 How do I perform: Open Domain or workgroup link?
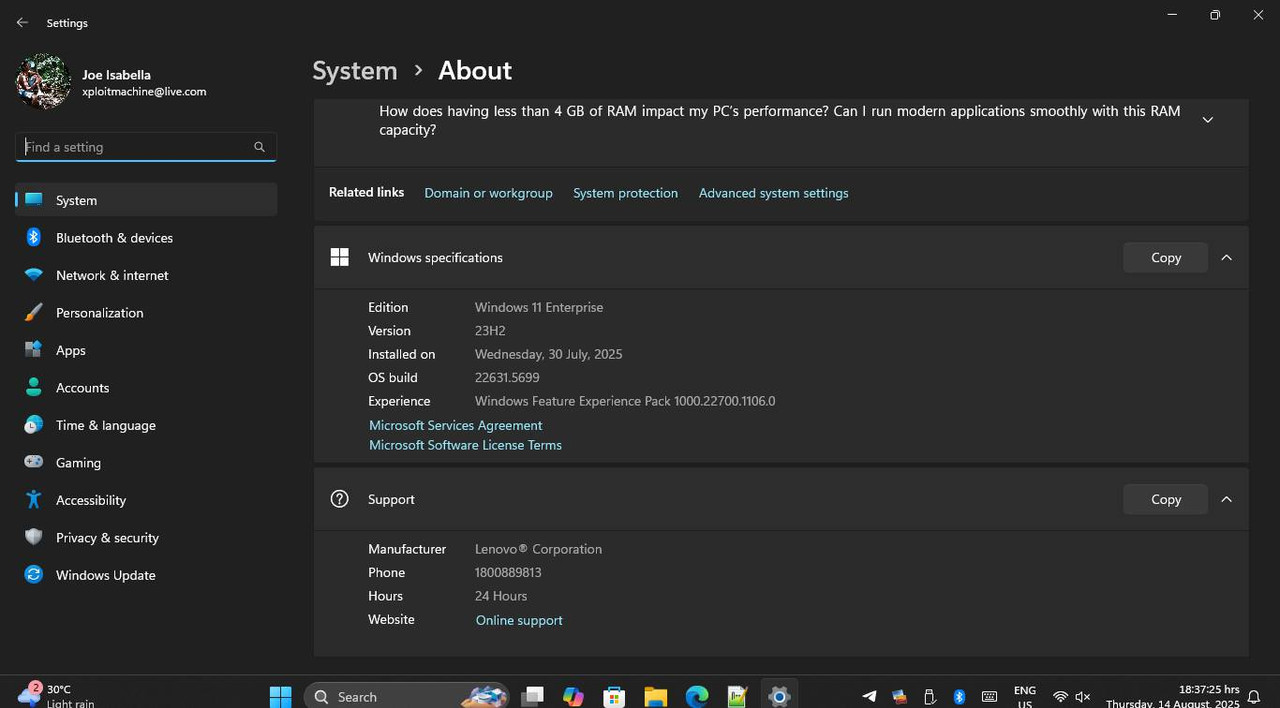(488, 193)
